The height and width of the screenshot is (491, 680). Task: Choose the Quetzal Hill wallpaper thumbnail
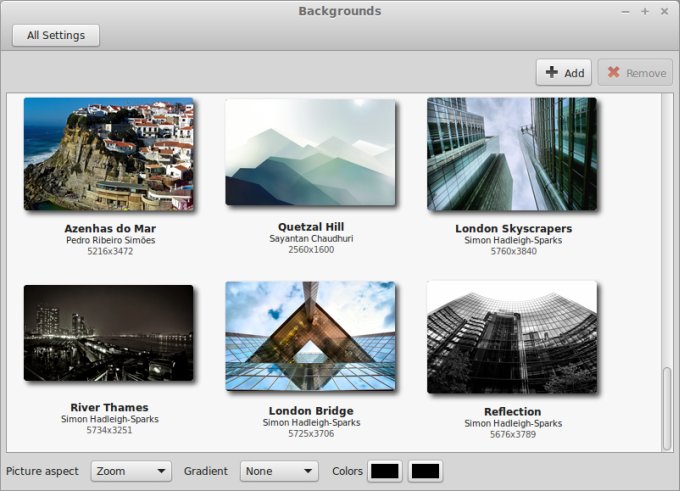pyautogui.click(x=310, y=152)
